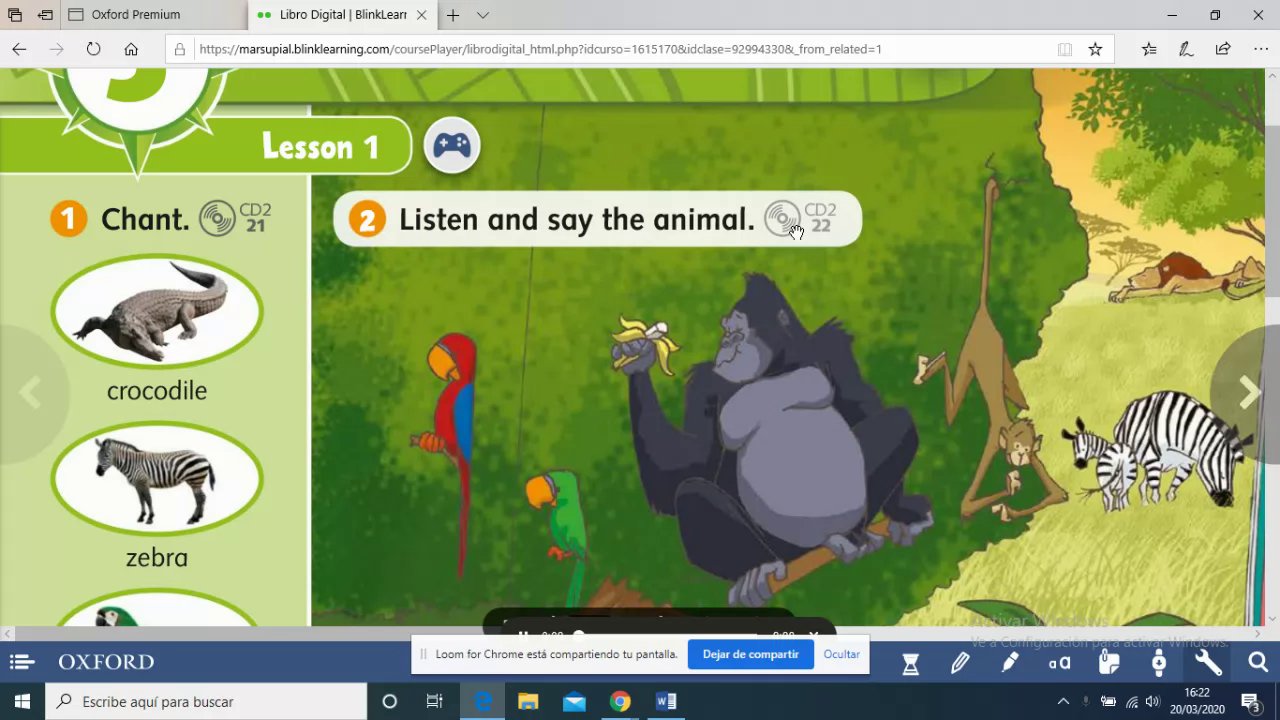Click the address bar URL

(x=540, y=49)
